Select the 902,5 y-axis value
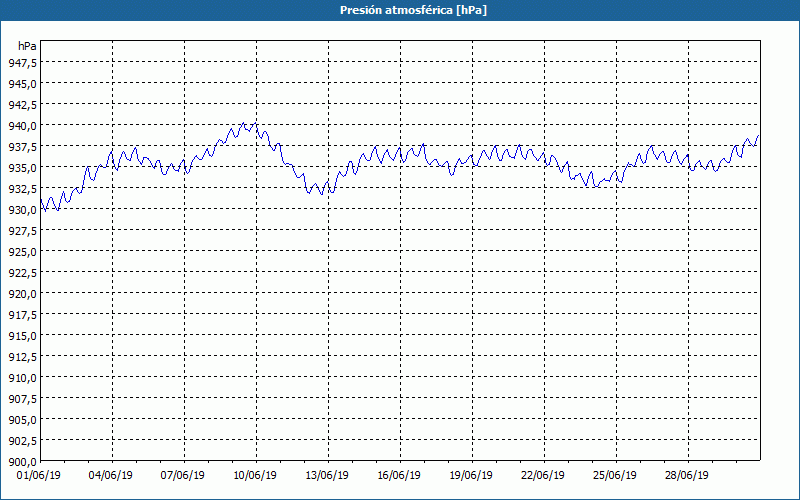800x500 pixels. click(x=22, y=441)
